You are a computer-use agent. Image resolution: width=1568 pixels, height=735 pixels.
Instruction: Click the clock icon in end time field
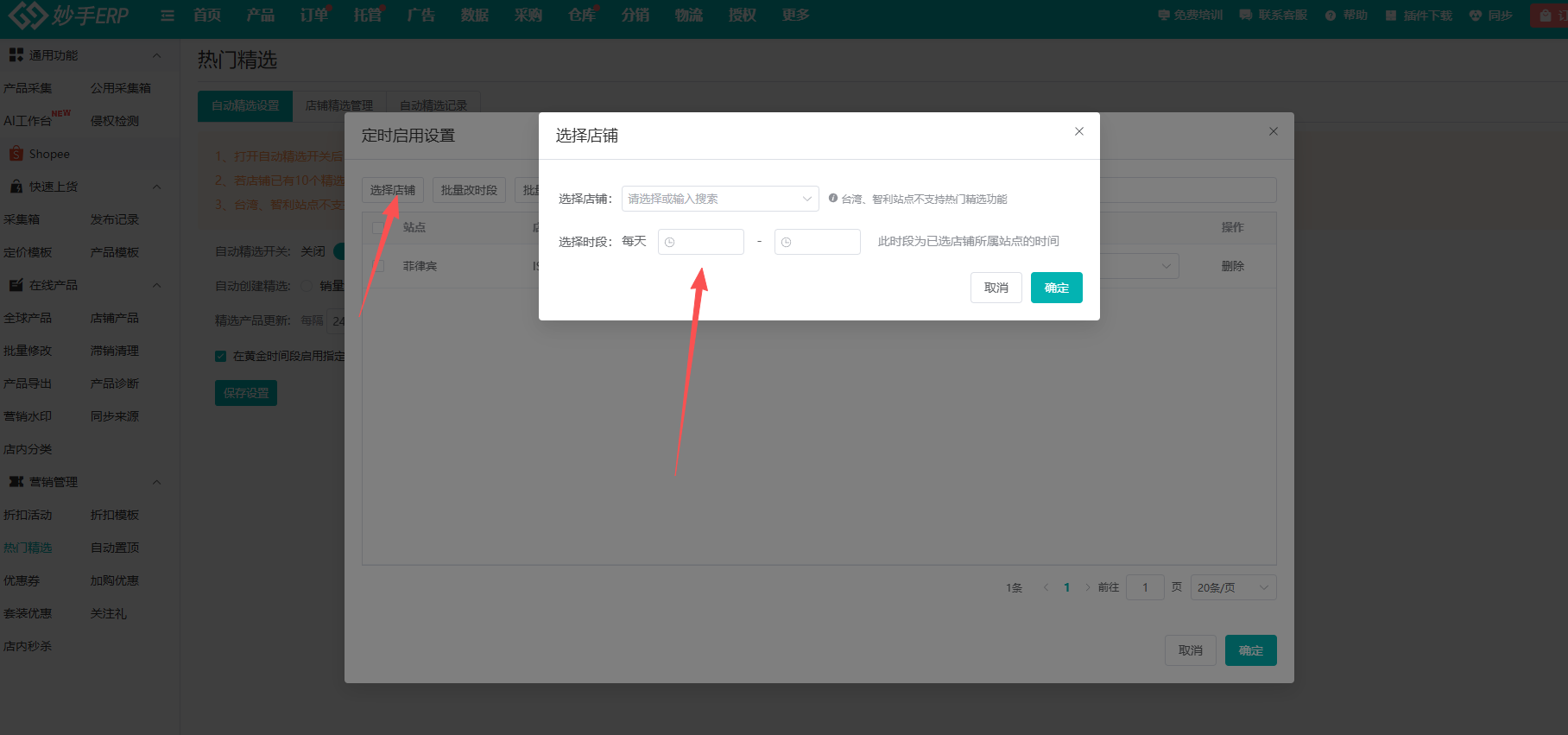click(786, 243)
